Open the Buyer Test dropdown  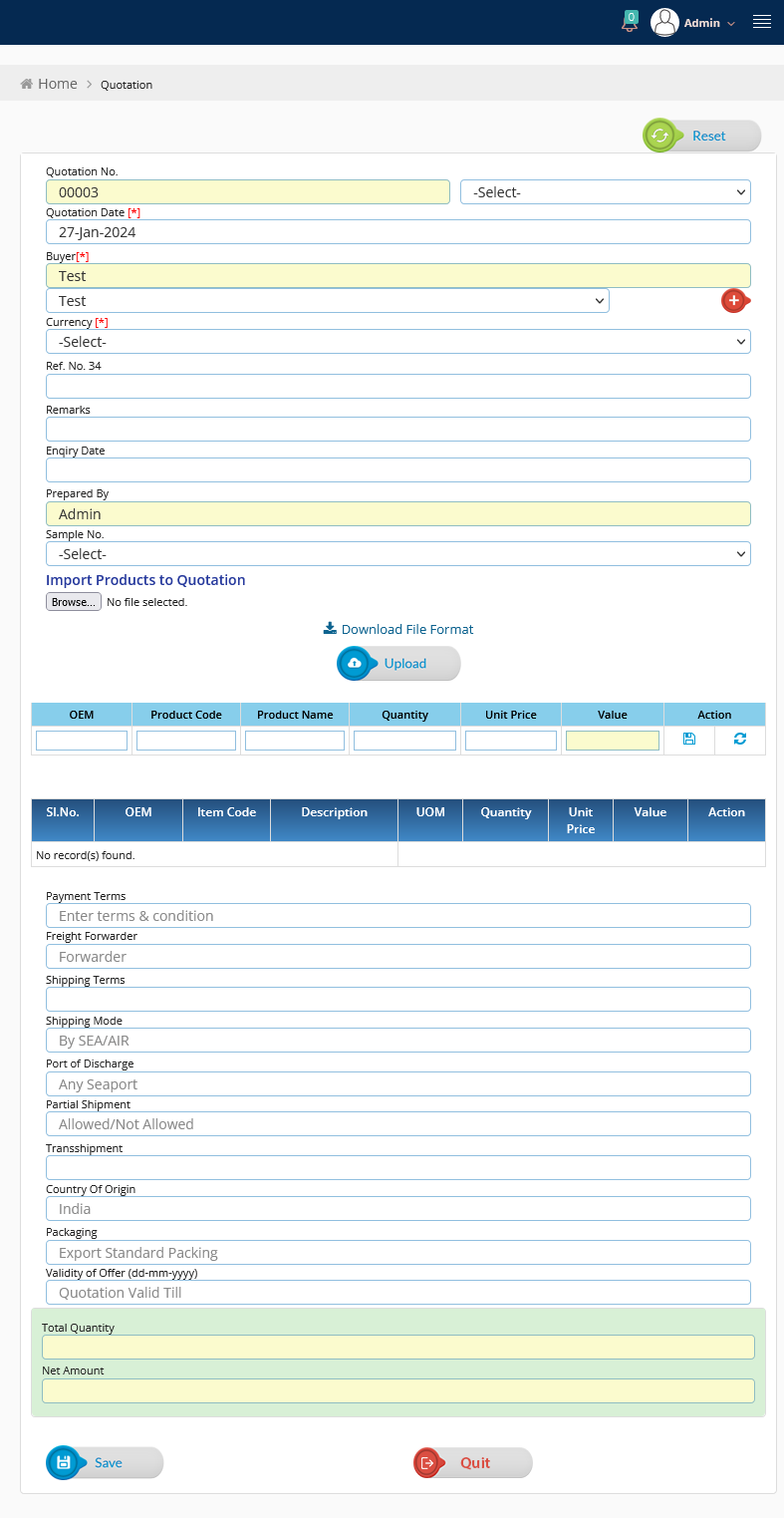[x=328, y=301]
